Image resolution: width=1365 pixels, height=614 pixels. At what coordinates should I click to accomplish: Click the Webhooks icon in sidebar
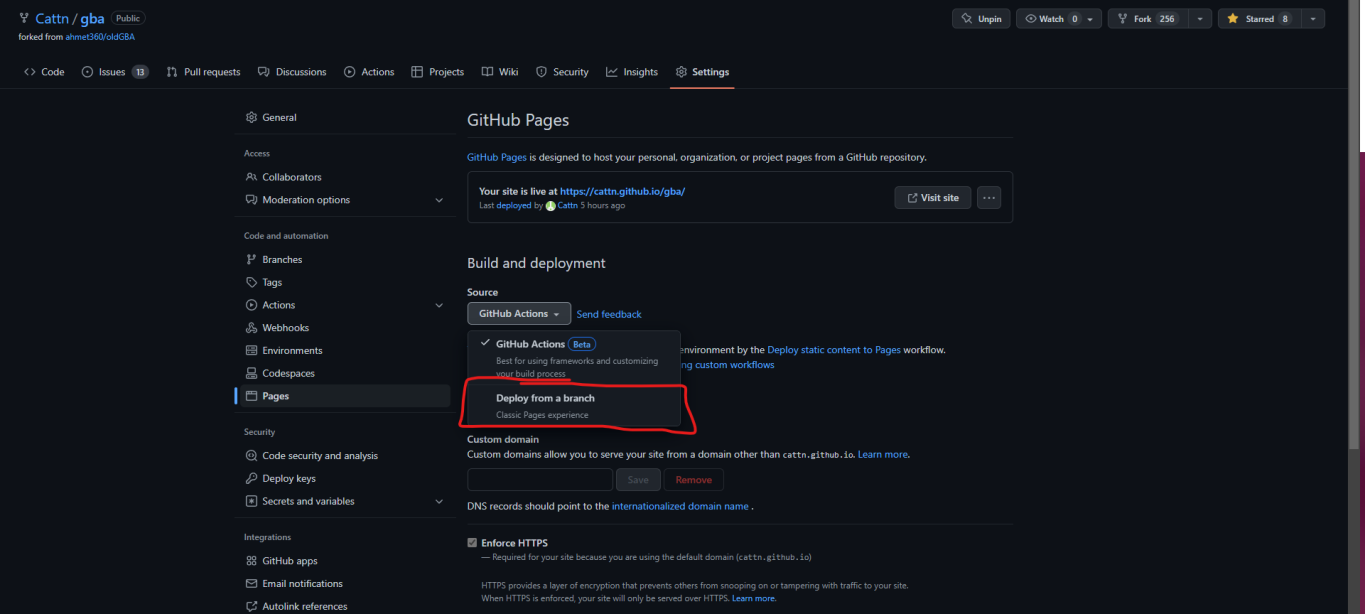[252, 328]
